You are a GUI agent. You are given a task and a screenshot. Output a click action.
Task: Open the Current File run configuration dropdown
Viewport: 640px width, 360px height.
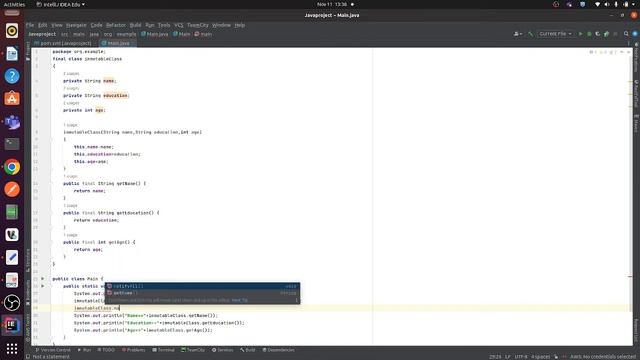556,34
